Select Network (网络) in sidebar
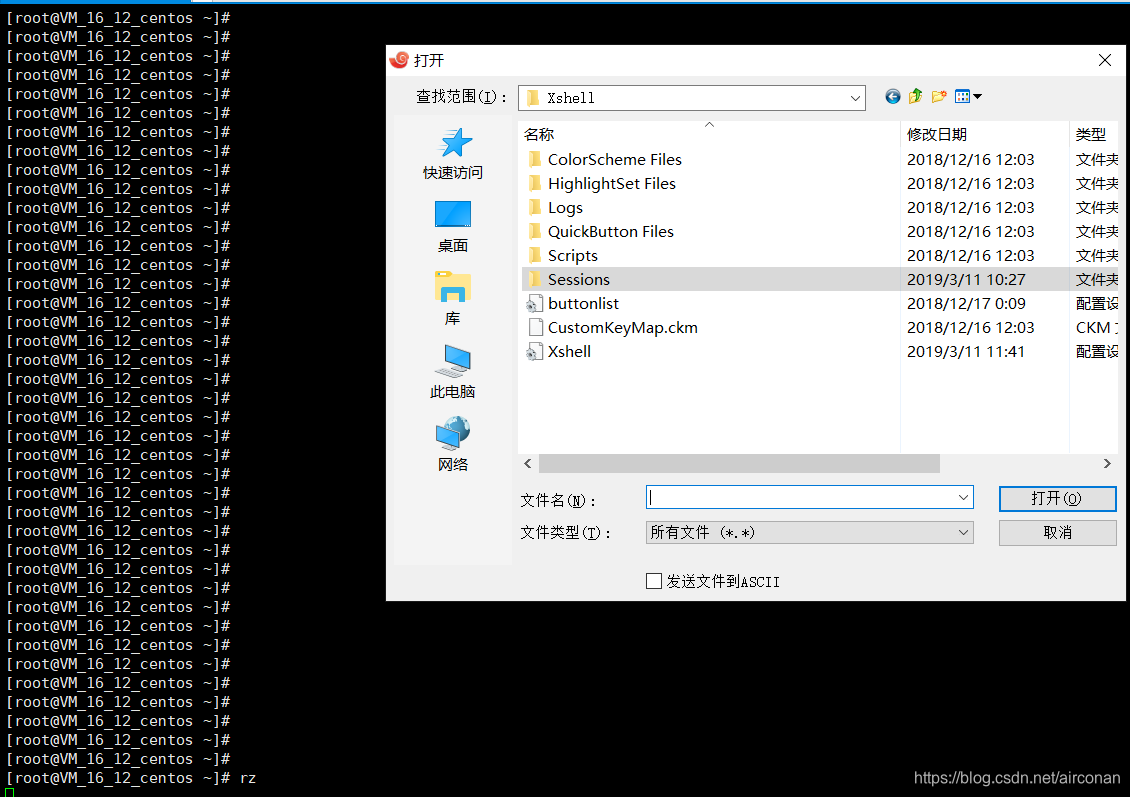 [x=453, y=445]
